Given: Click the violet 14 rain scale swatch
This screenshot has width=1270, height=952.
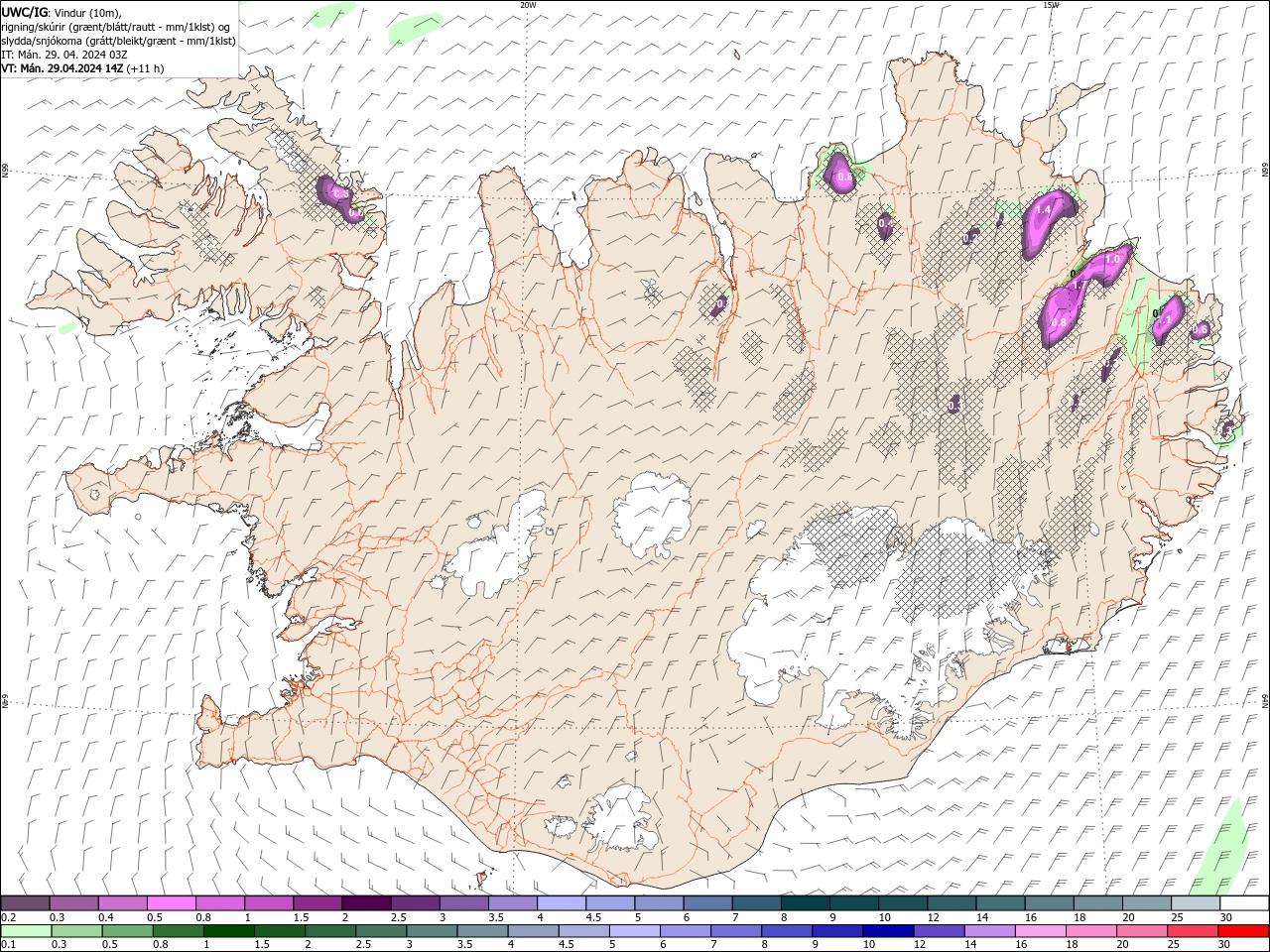Looking at the screenshot, I should click(989, 930).
